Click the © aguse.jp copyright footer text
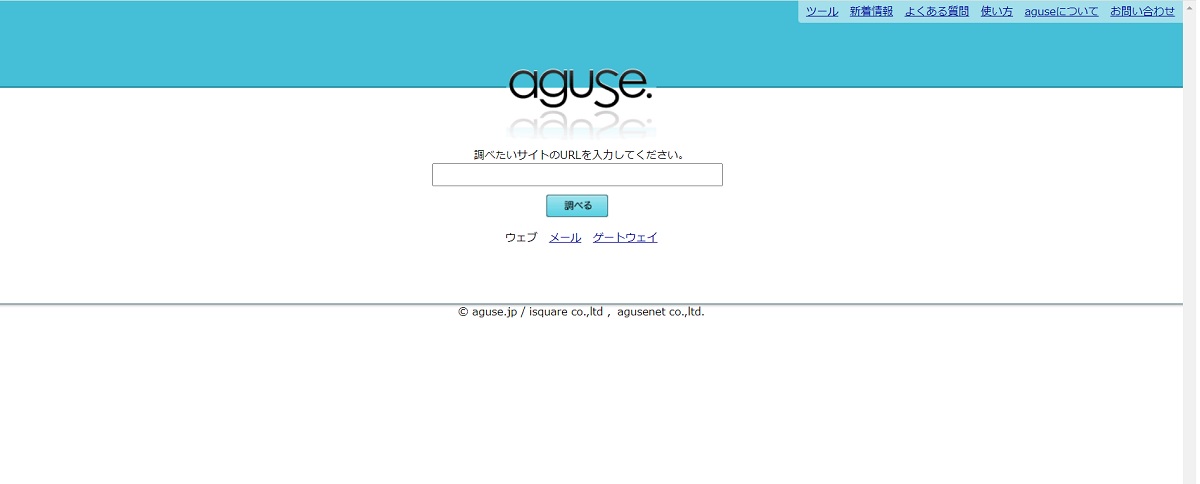This screenshot has height=484, width=1200. 581,312
